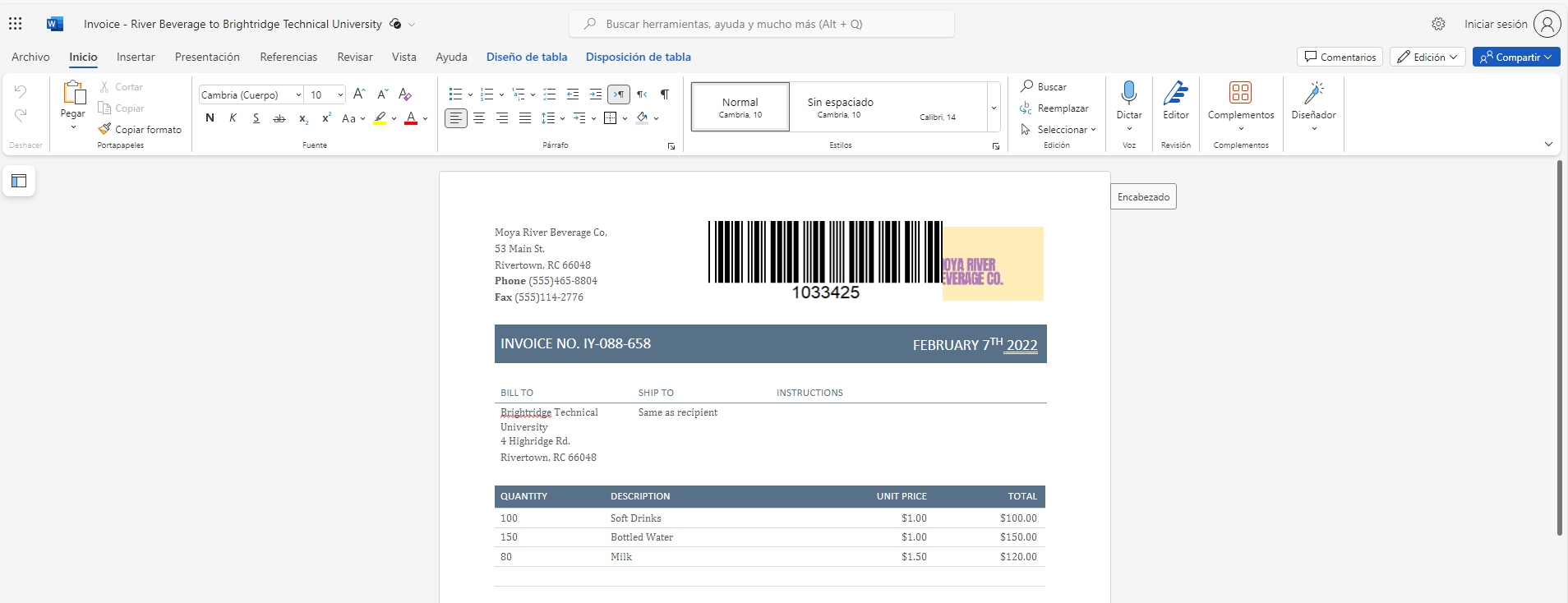Screen dimensions: 1568x603
Task: Toggle bold formatting (N)
Action: (210, 118)
